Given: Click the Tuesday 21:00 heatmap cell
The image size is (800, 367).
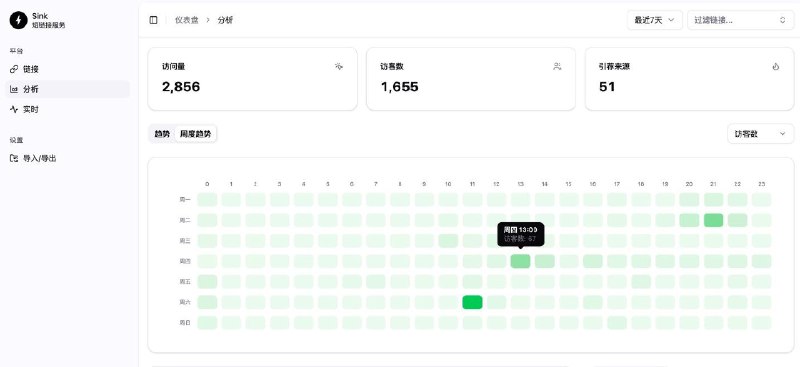Looking at the screenshot, I should [x=714, y=220].
